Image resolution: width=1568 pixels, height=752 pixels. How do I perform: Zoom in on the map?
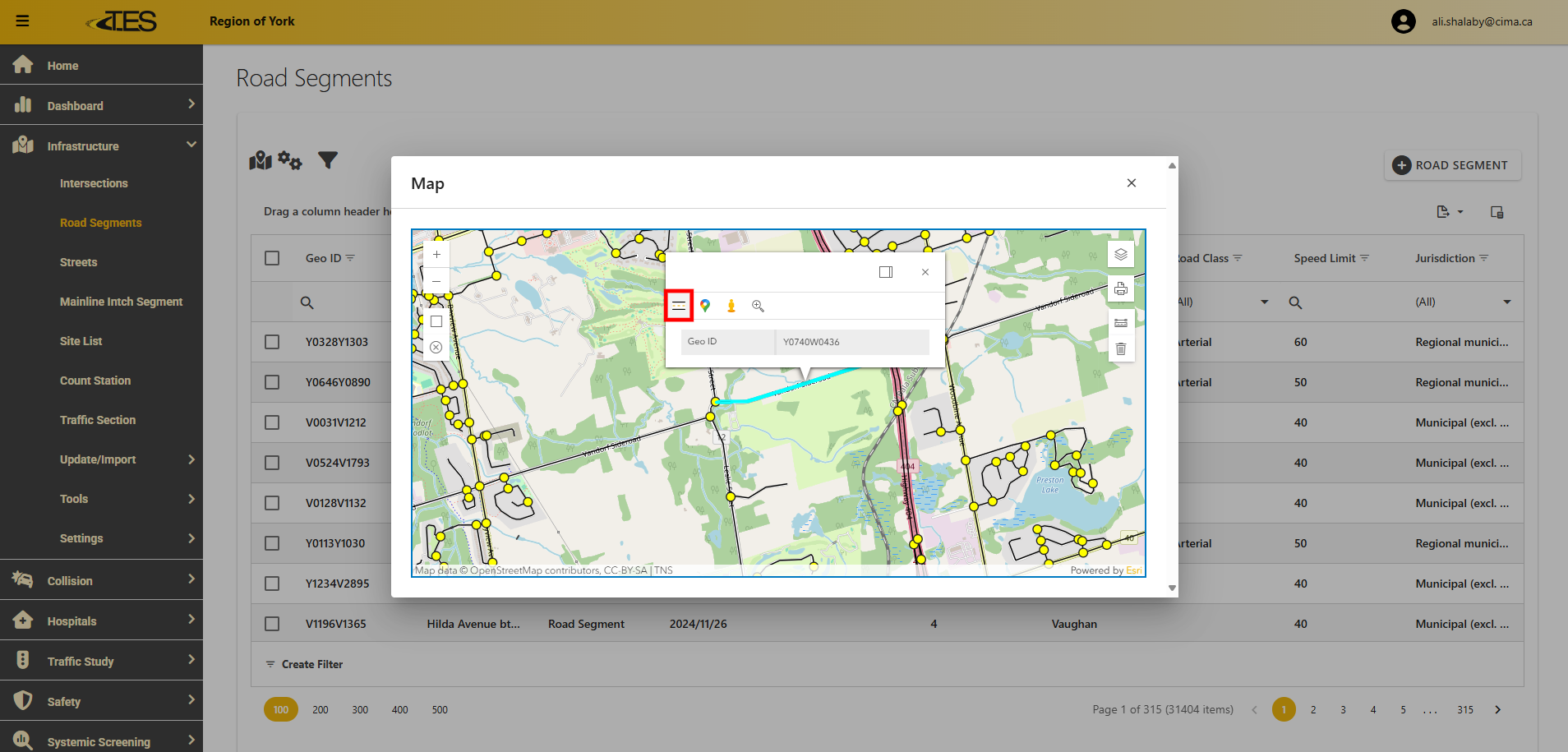(436, 255)
